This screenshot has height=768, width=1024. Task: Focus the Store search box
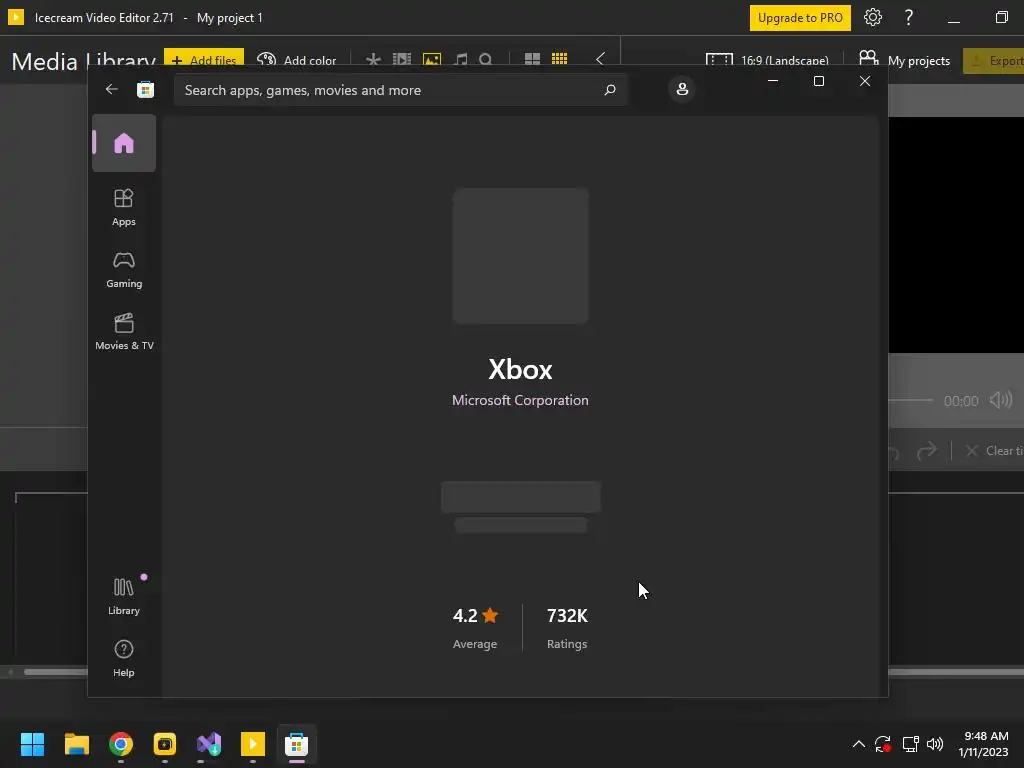(x=400, y=90)
